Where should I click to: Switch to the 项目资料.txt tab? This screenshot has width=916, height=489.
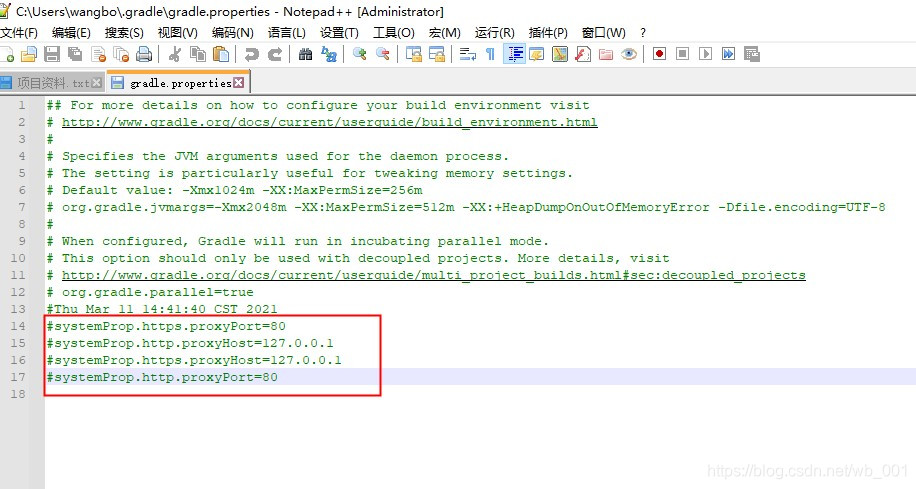[53, 83]
